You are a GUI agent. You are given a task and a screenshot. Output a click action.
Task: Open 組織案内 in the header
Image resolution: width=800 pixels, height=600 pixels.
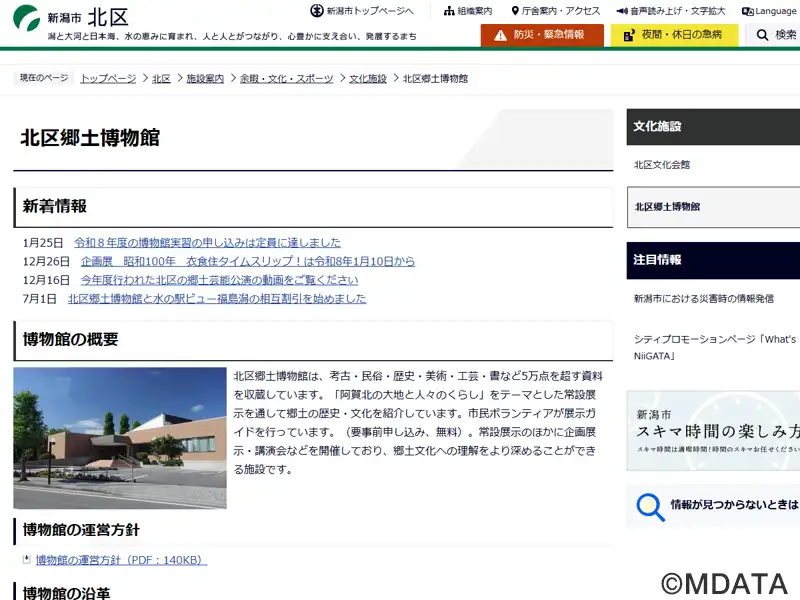[x=468, y=11]
